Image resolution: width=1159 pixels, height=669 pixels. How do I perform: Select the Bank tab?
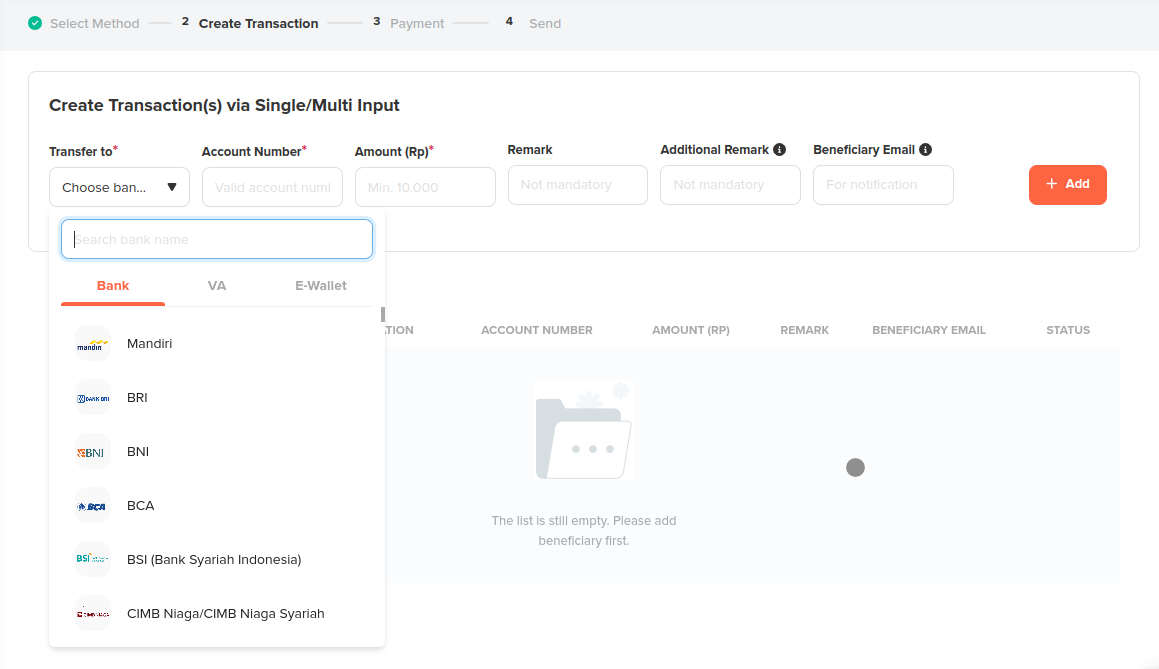tap(113, 286)
